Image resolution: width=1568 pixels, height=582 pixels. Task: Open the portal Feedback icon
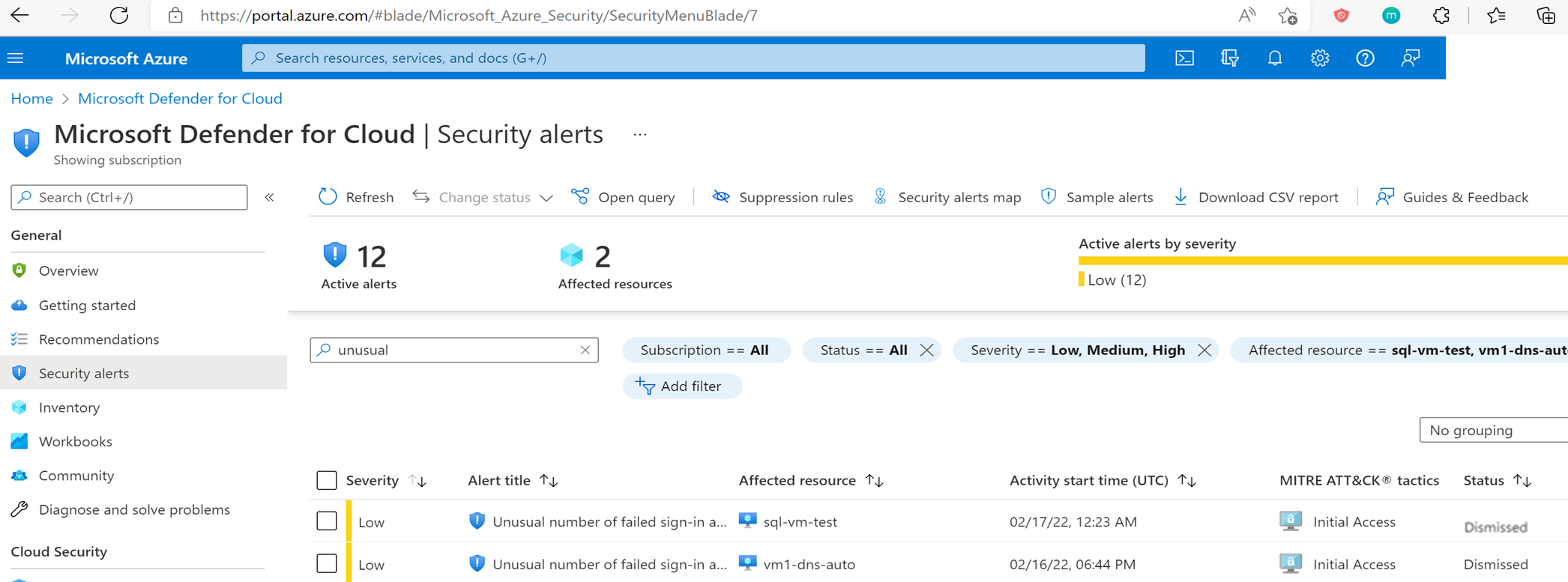pos(1411,58)
